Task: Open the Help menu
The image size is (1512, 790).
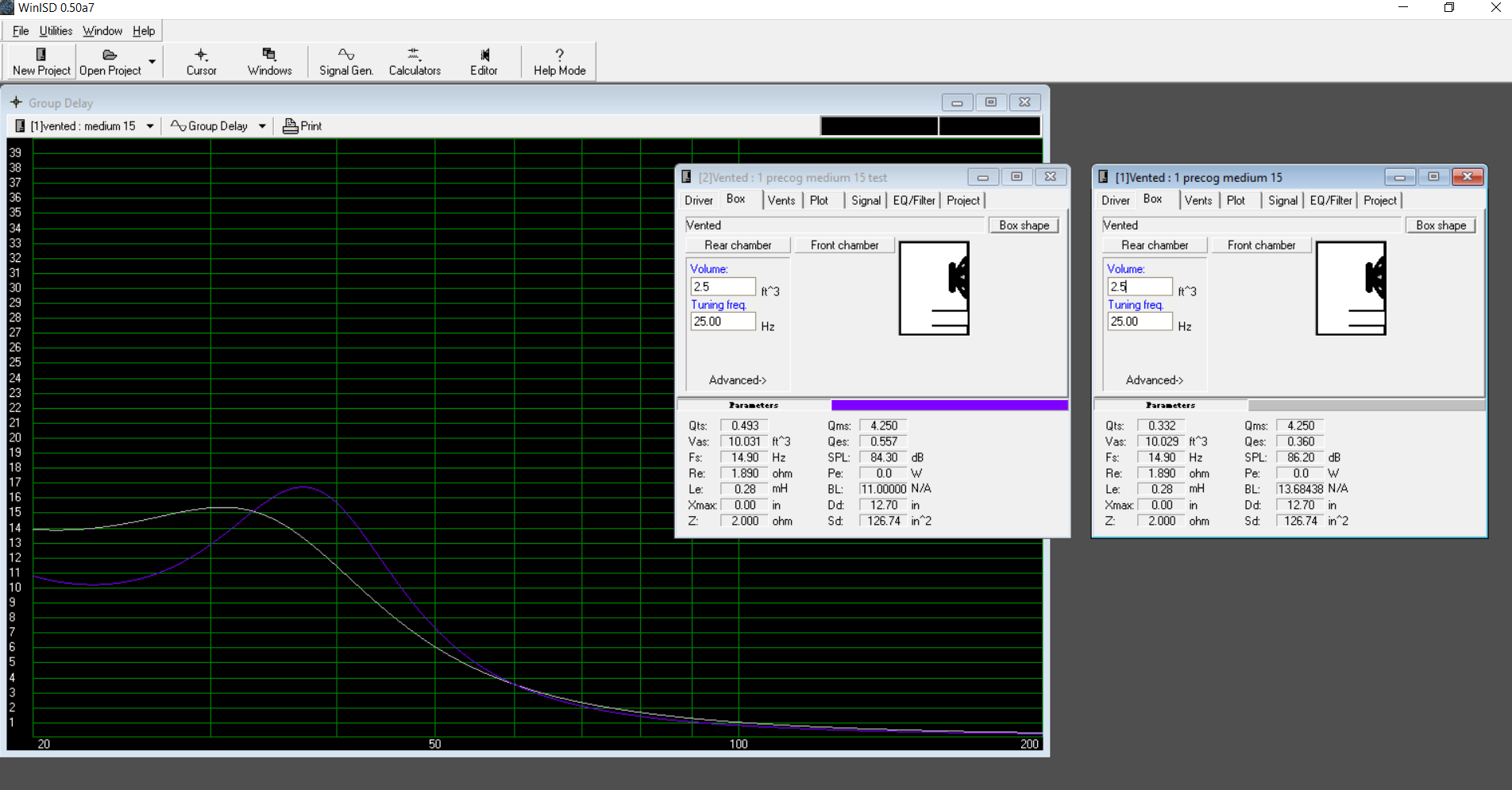Action: (x=144, y=31)
